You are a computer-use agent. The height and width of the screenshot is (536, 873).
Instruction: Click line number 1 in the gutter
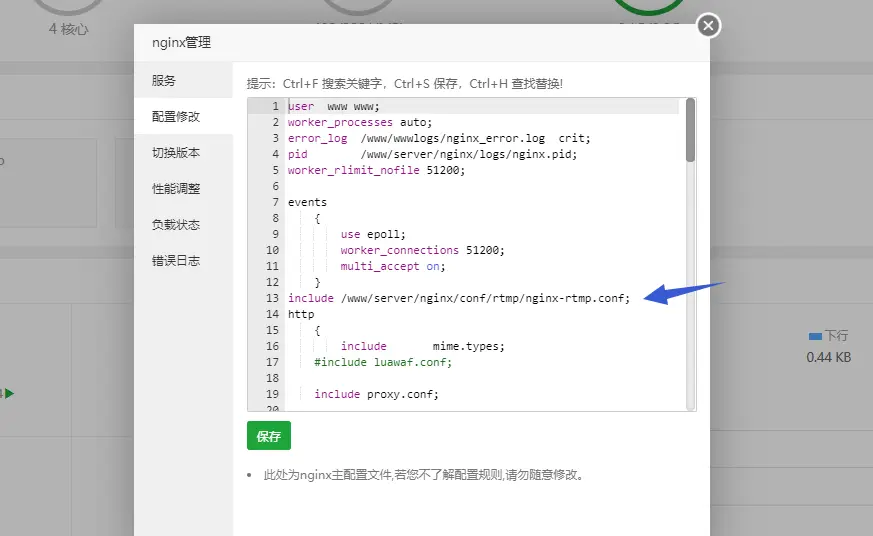tap(274, 107)
